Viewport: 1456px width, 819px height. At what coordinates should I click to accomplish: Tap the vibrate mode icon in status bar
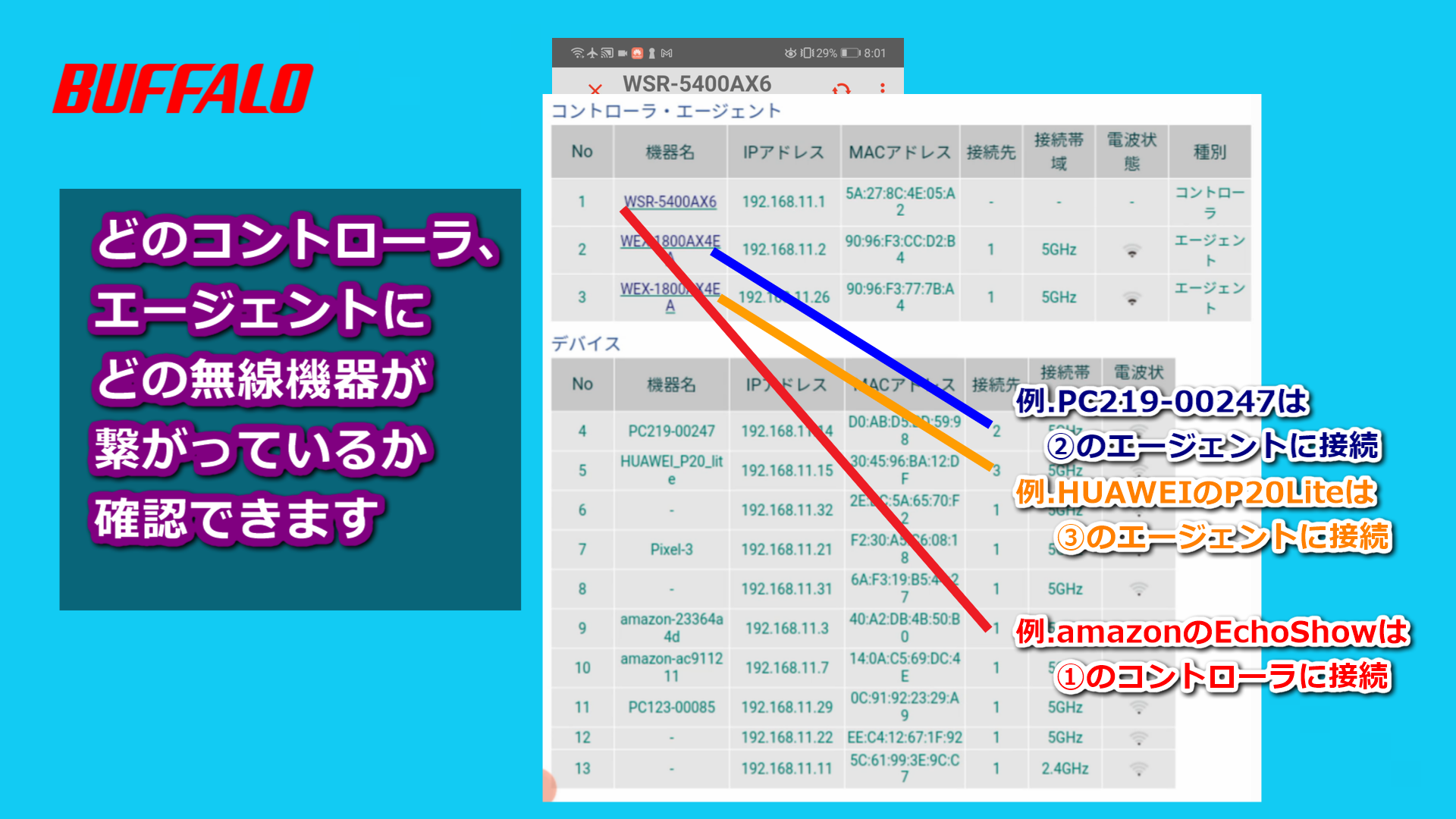click(807, 53)
